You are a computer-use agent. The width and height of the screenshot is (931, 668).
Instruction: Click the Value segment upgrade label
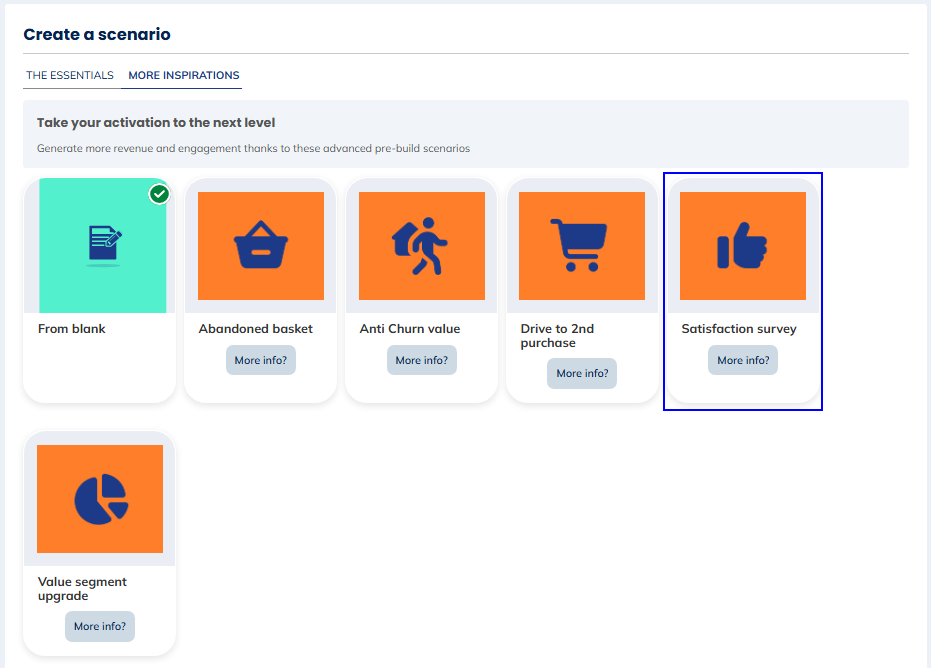click(82, 589)
